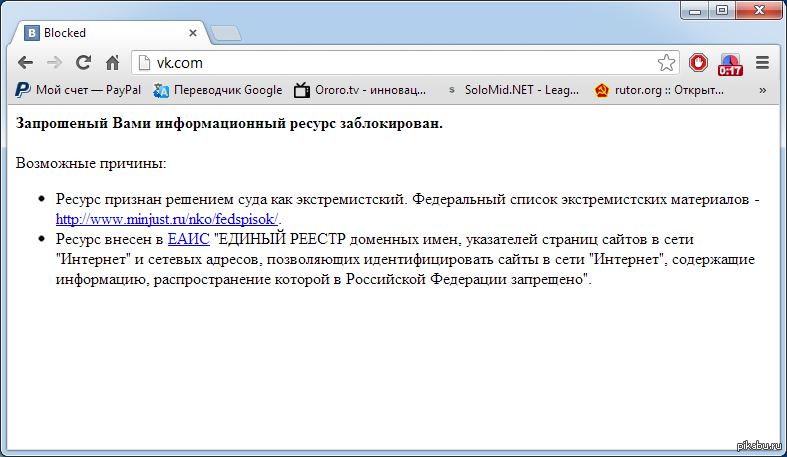Open the Переводчик Google bookmark
The image size is (787, 457).
(218, 90)
